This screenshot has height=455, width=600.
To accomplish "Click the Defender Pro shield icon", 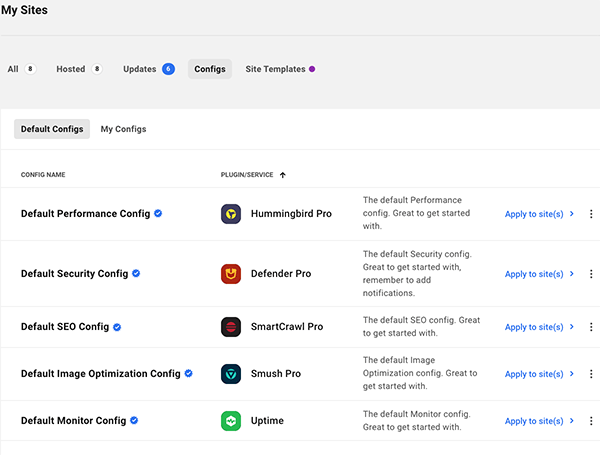I will [232, 273].
